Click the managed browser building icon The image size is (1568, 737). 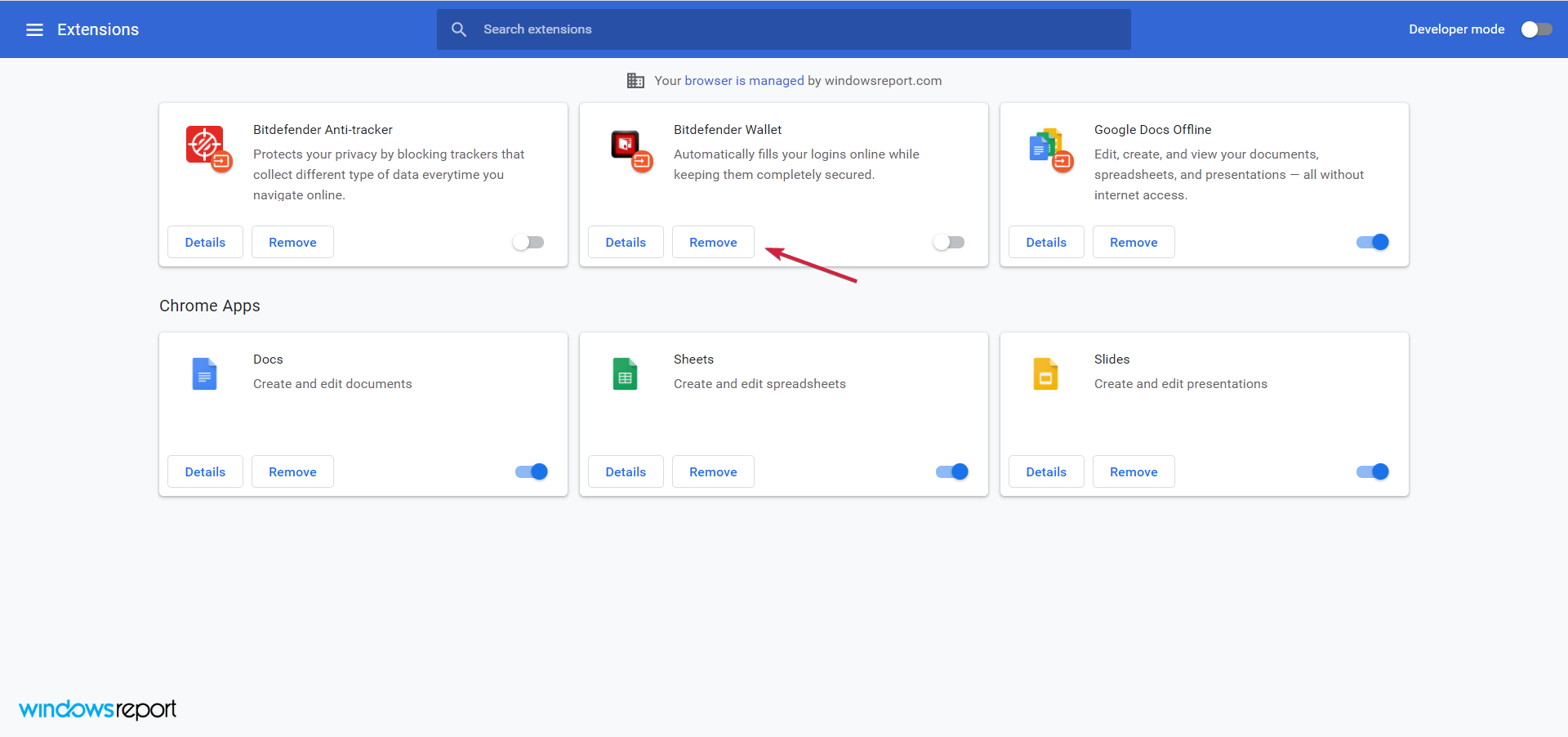click(635, 80)
